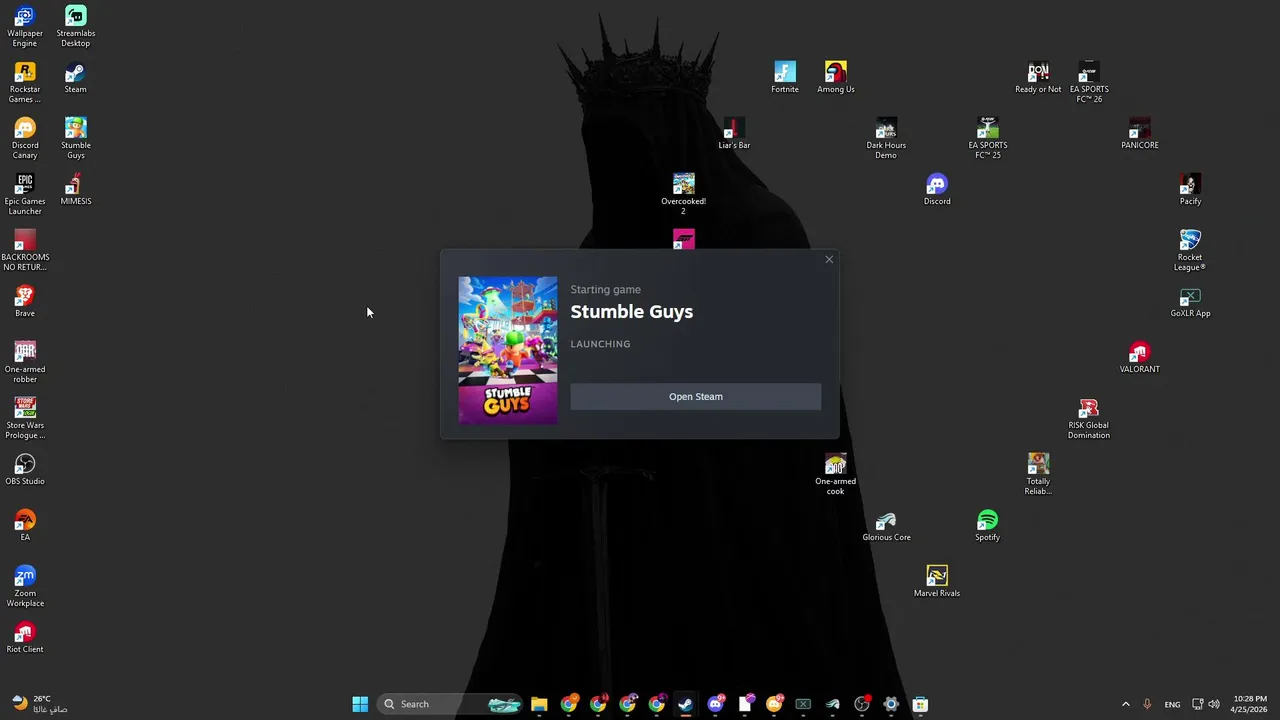
Task: Select BACKROOMS NO RETURN shortcut
Action: click(25, 251)
